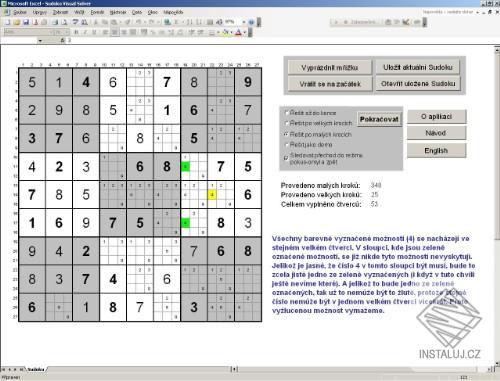This screenshot has width=500, height=381.
Task: Click the Uložit aktuální Sudoku button
Action: tap(418, 67)
